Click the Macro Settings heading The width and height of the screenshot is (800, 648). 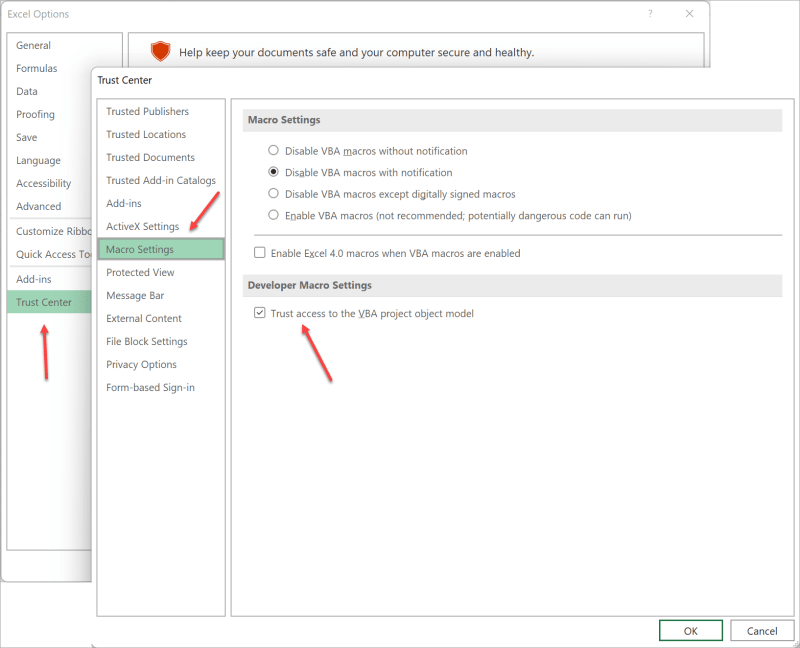click(x=284, y=119)
